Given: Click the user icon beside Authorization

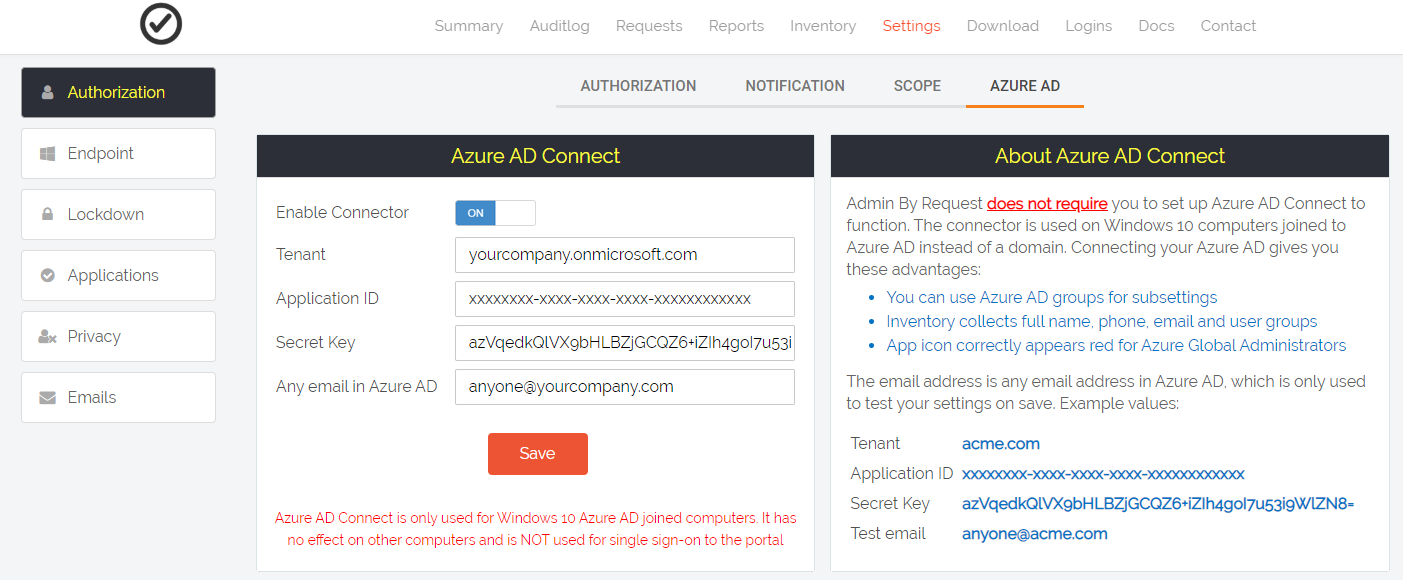Looking at the screenshot, I should click(47, 92).
